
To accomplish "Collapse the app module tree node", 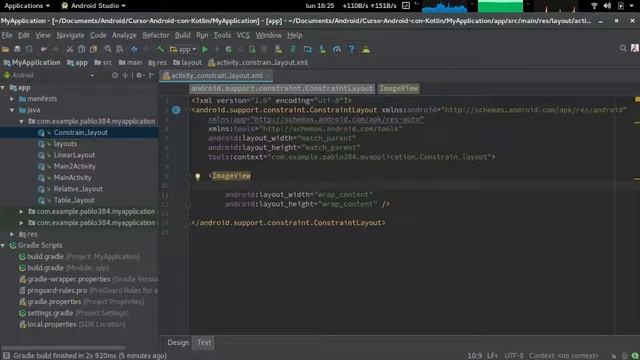I will [3, 87].
